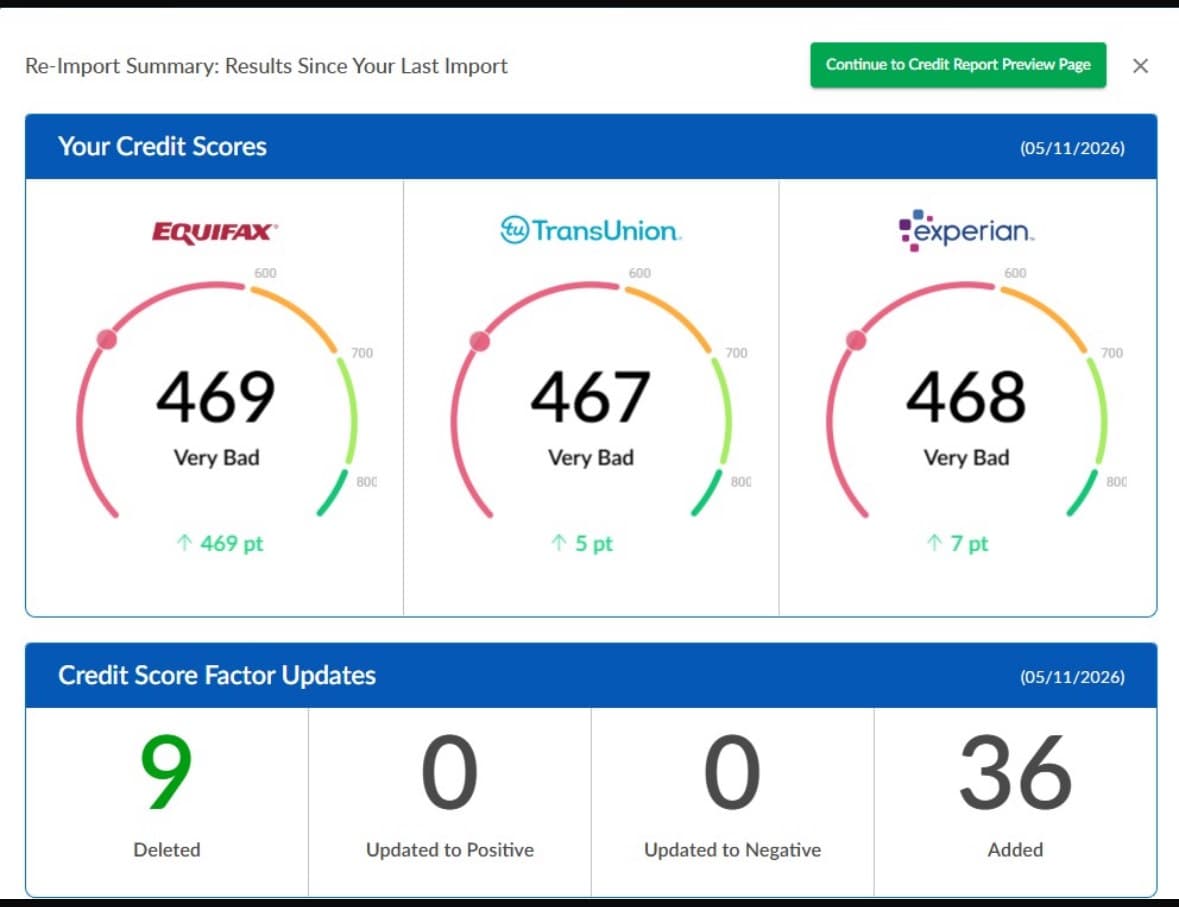Click the Credit Score Factor Updates header title
This screenshot has height=907, width=1179.
pos(217,675)
